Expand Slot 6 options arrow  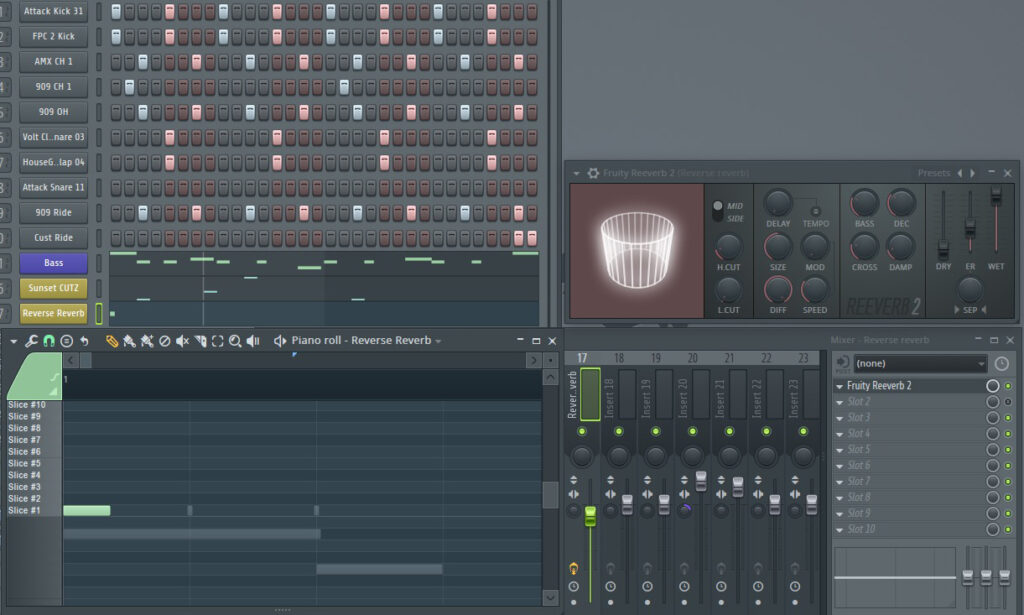click(x=840, y=466)
